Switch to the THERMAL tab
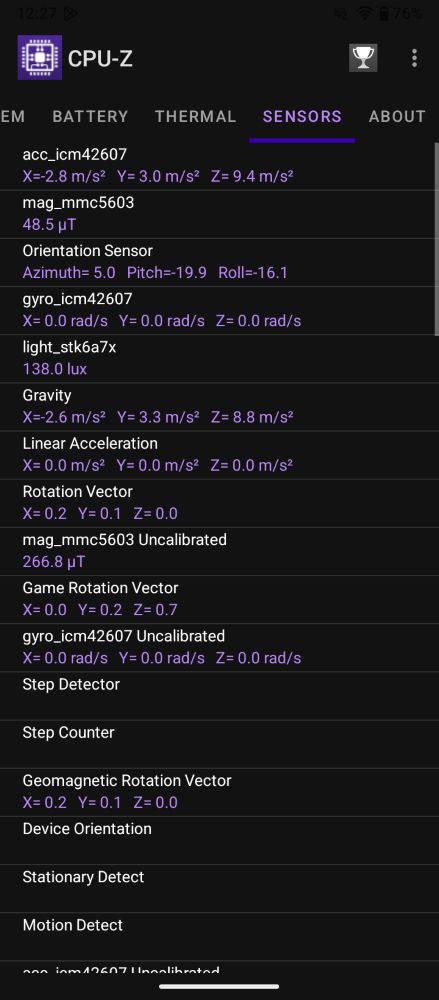 point(195,117)
